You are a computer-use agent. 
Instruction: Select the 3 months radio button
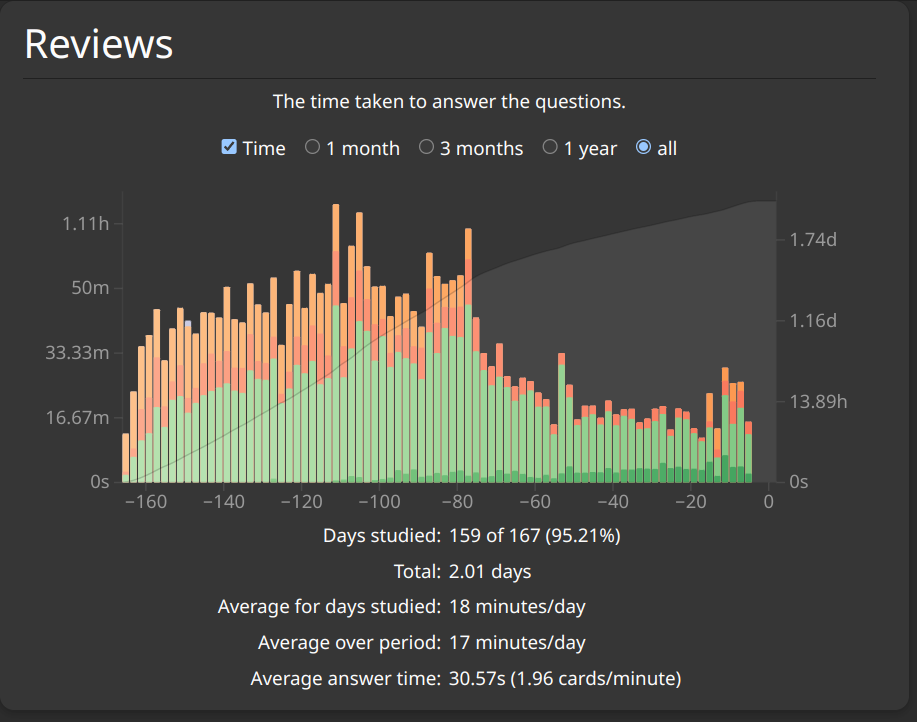pyautogui.click(x=426, y=147)
